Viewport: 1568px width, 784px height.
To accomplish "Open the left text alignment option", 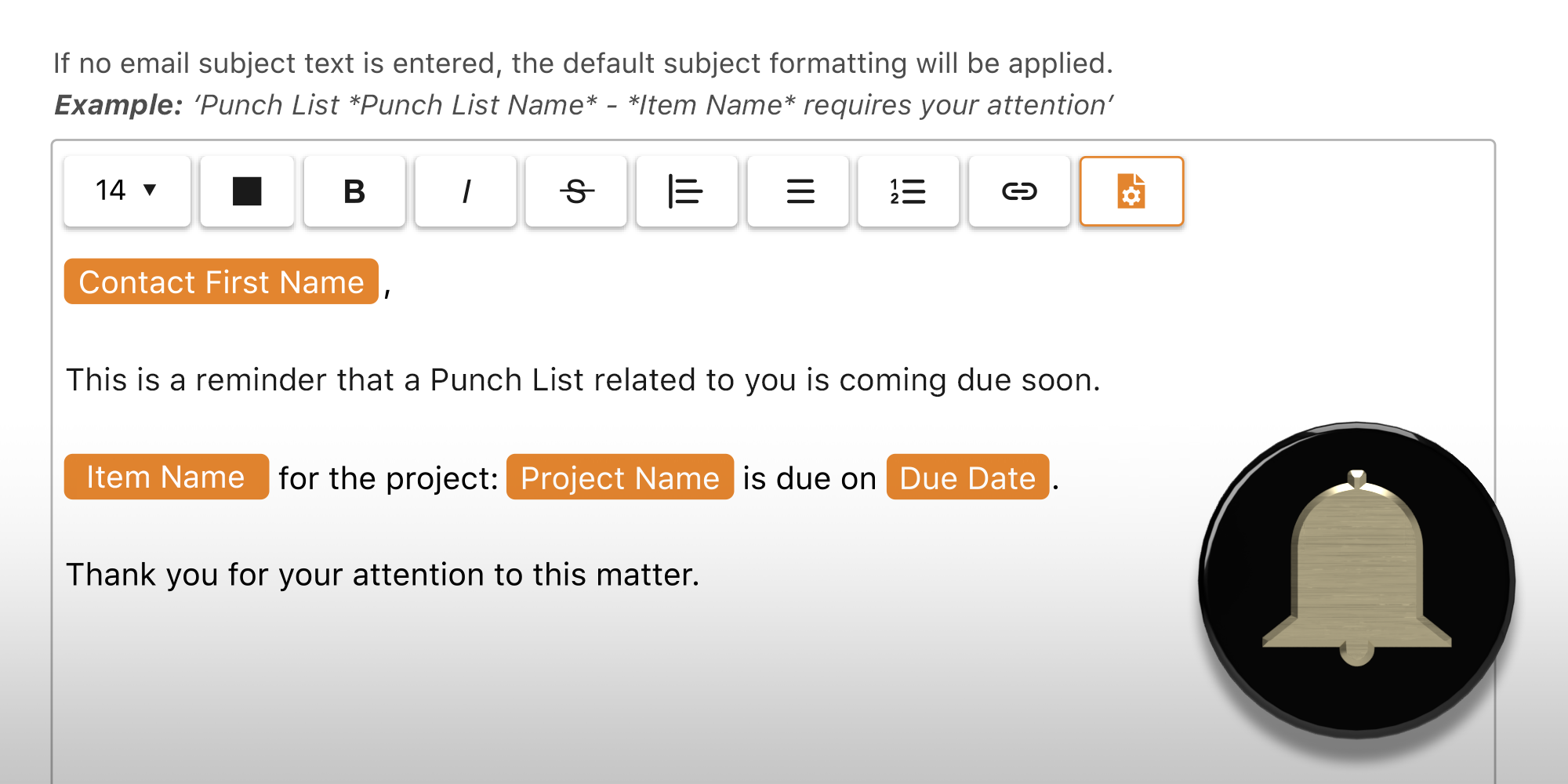I will (686, 191).
